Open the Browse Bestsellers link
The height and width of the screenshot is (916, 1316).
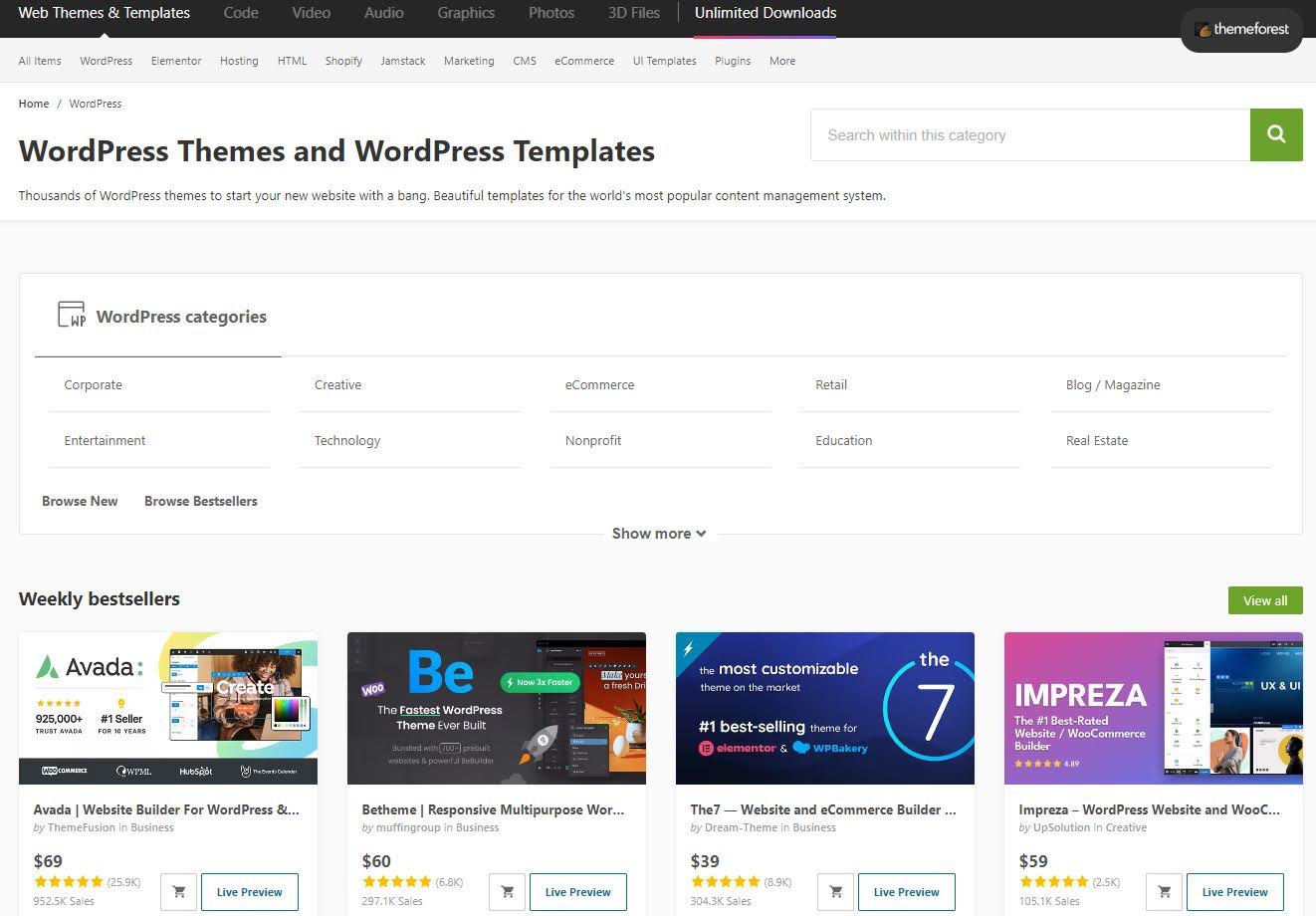tap(200, 501)
